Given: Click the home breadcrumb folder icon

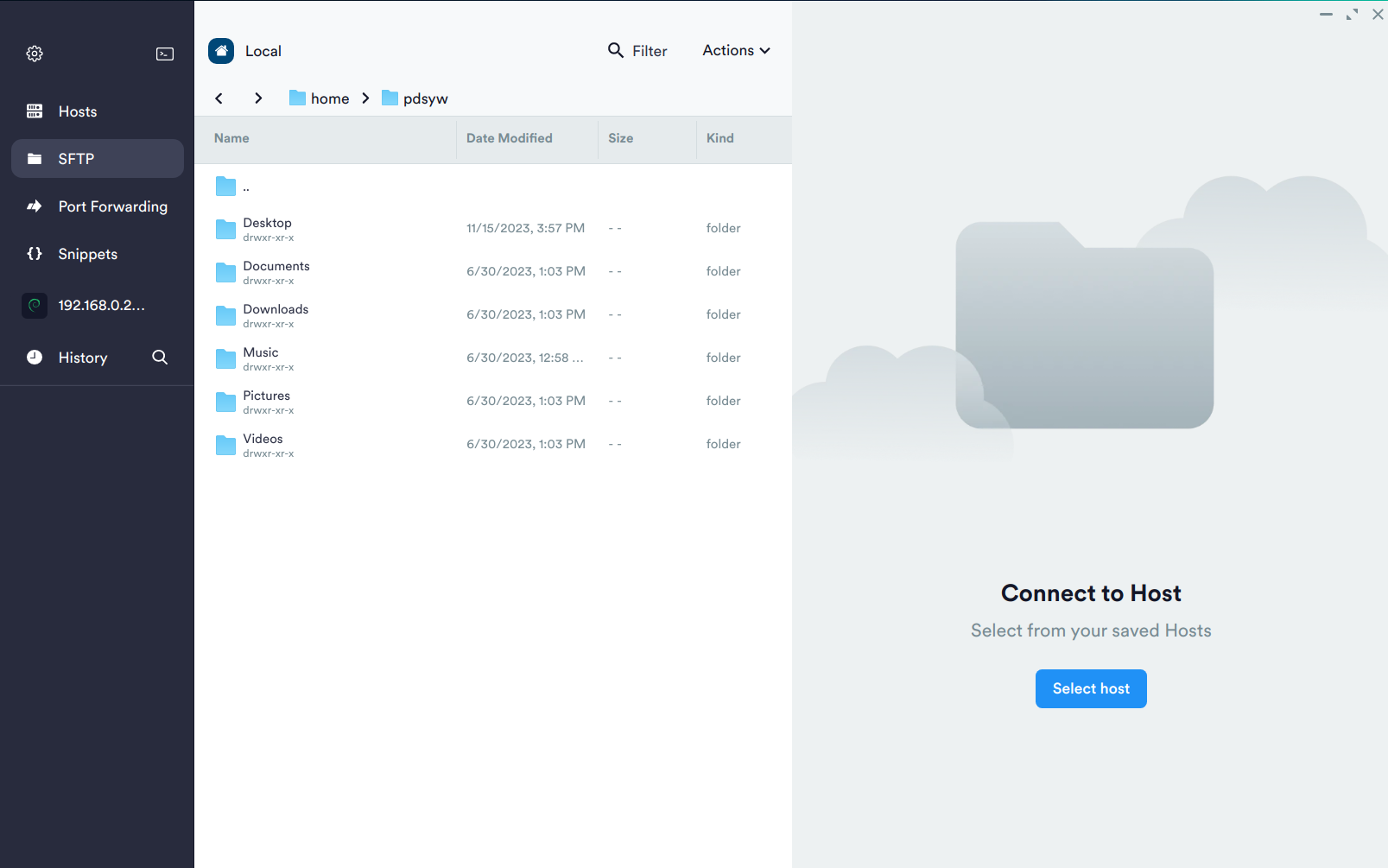Looking at the screenshot, I should 297,98.
